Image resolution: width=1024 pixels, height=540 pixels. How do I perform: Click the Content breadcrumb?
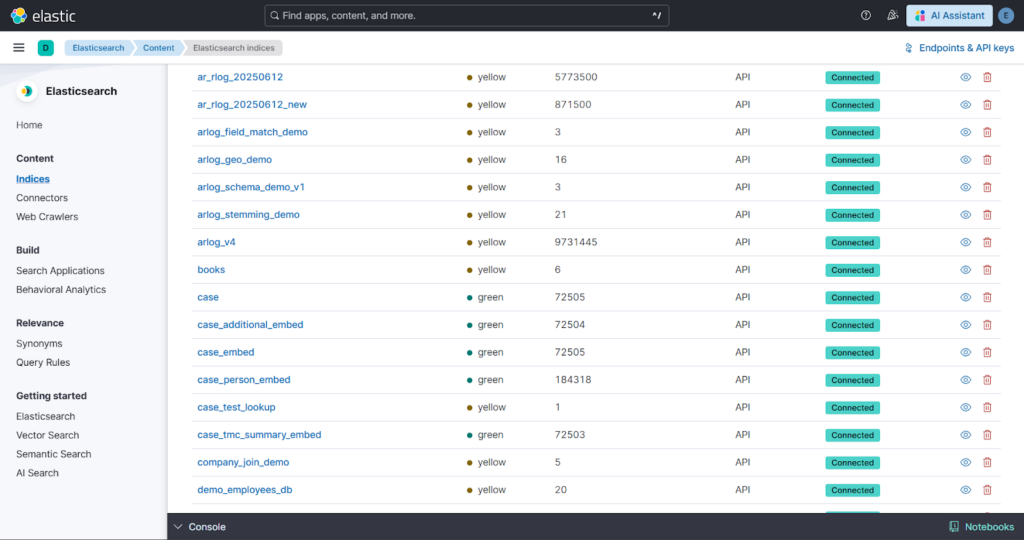pyautogui.click(x=158, y=48)
